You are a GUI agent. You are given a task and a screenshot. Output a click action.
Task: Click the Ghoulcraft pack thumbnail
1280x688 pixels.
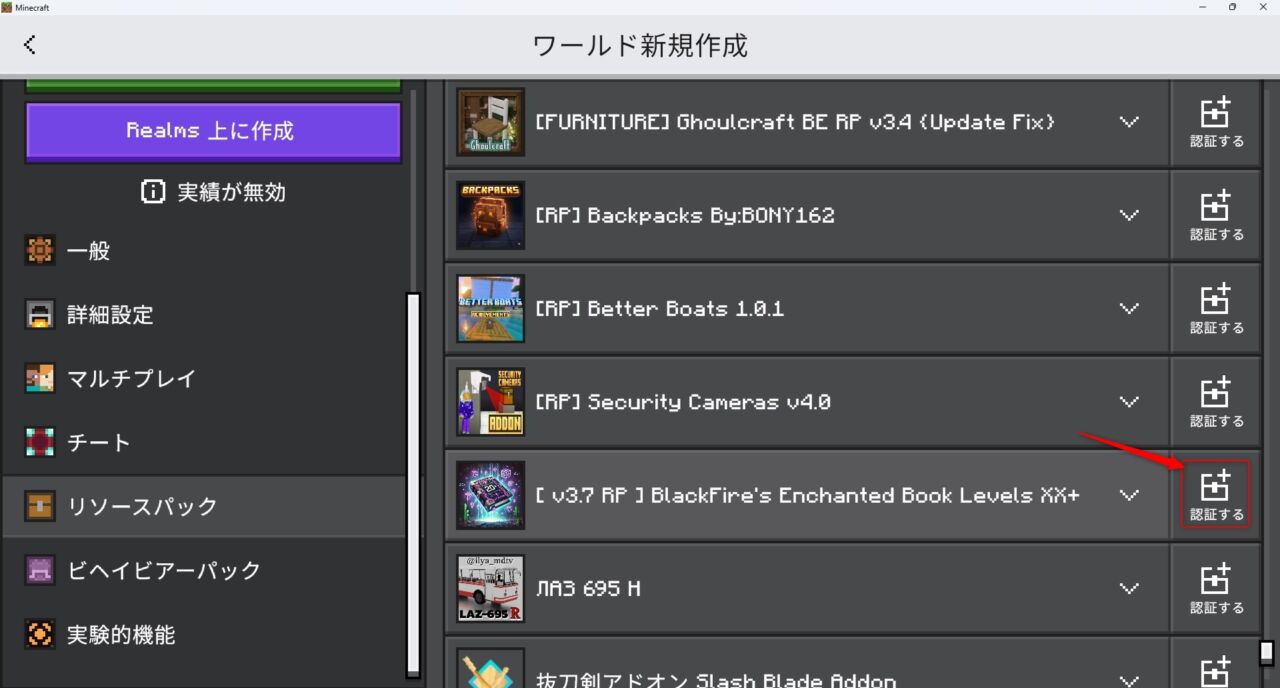coord(490,122)
